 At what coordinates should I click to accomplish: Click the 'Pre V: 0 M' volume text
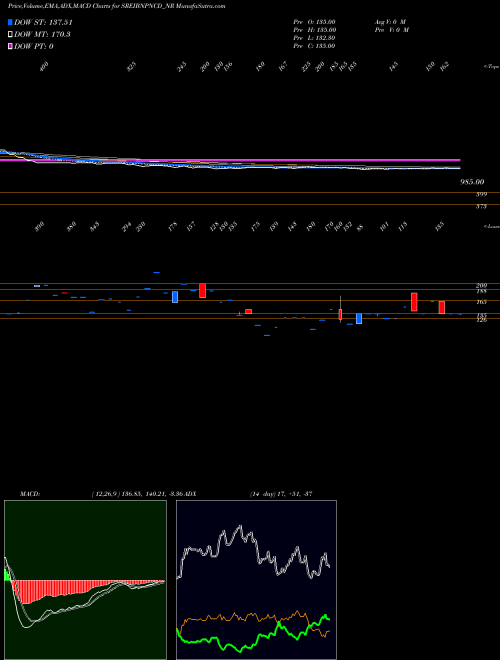[391, 30]
